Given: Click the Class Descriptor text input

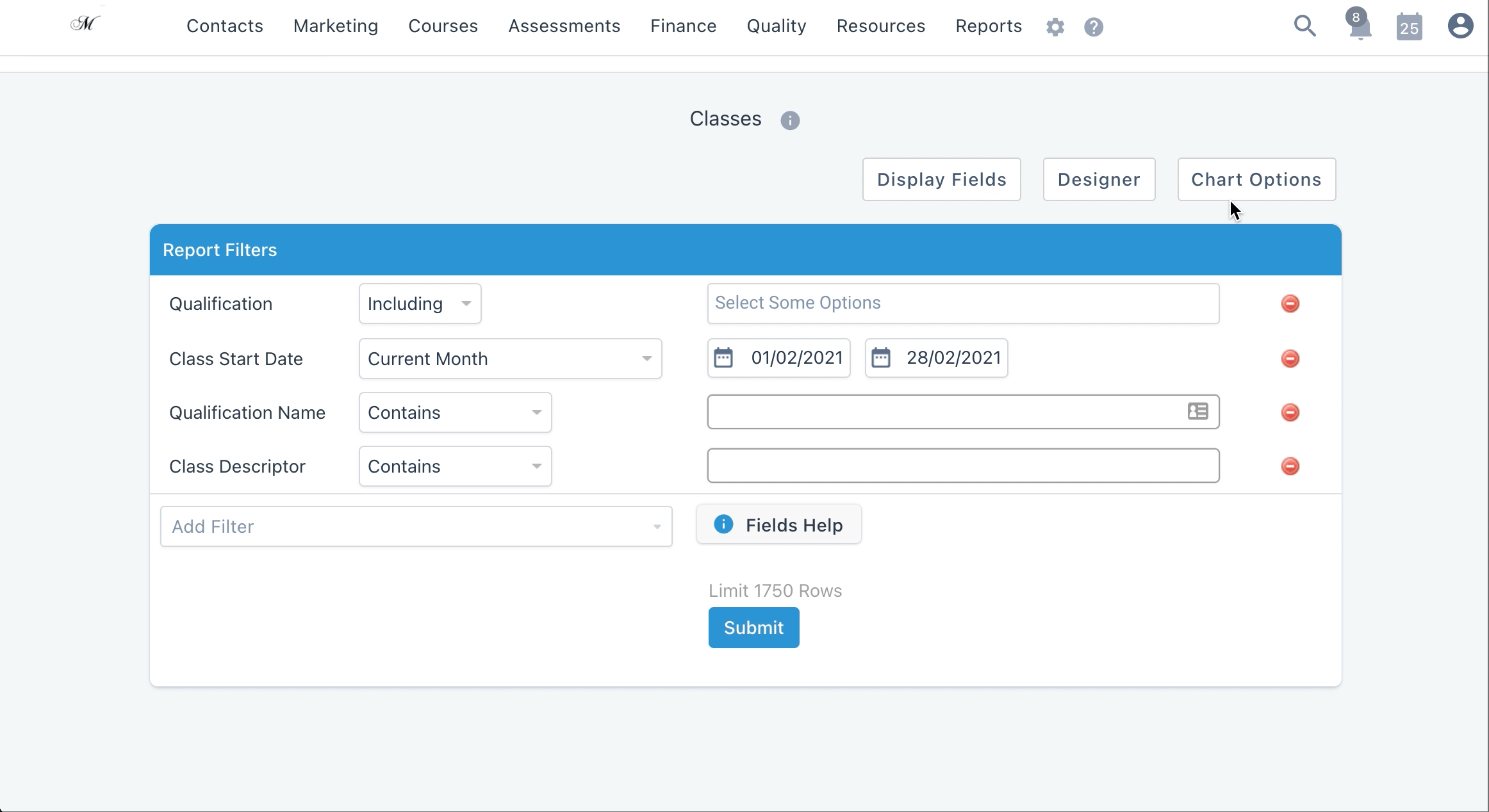Looking at the screenshot, I should point(962,466).
